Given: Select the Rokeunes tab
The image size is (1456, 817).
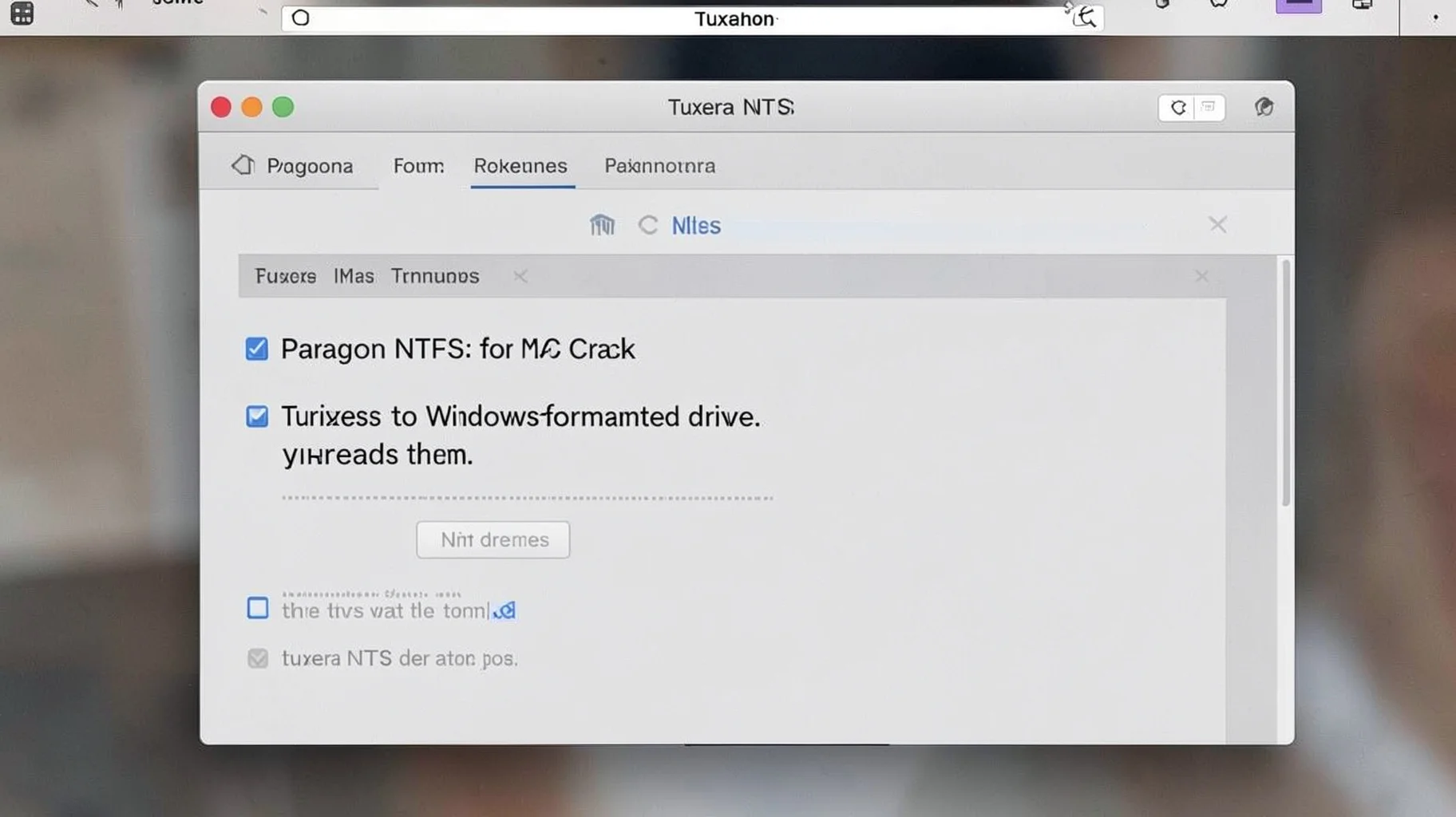Looking at the screenshot, I should (x=520, y=166).
